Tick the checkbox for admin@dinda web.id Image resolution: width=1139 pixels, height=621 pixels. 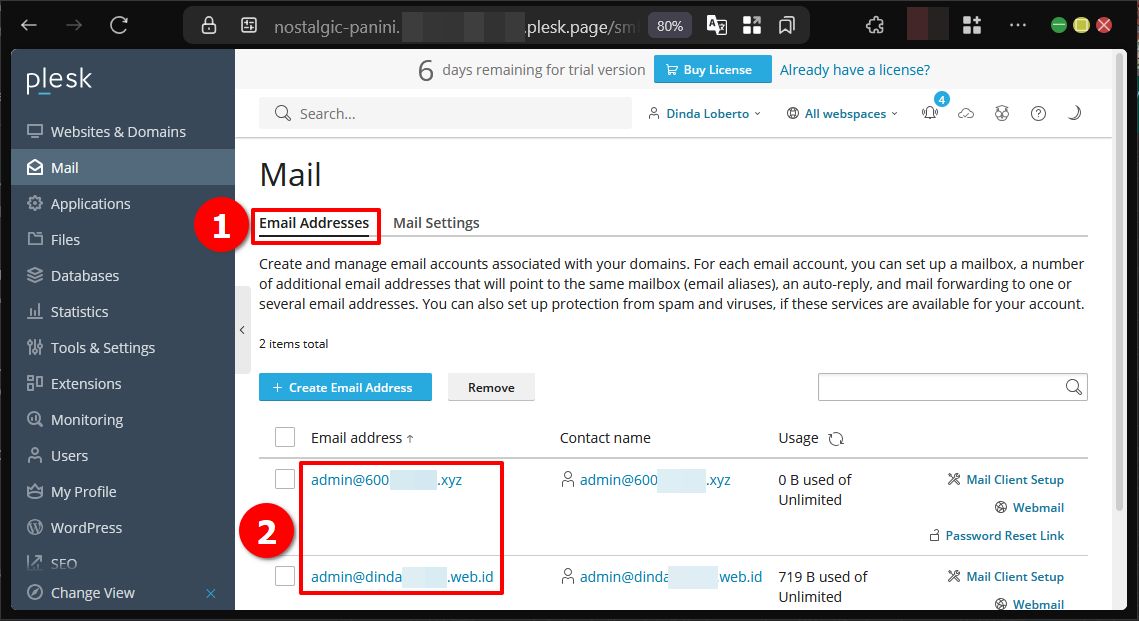pos(285,576)
